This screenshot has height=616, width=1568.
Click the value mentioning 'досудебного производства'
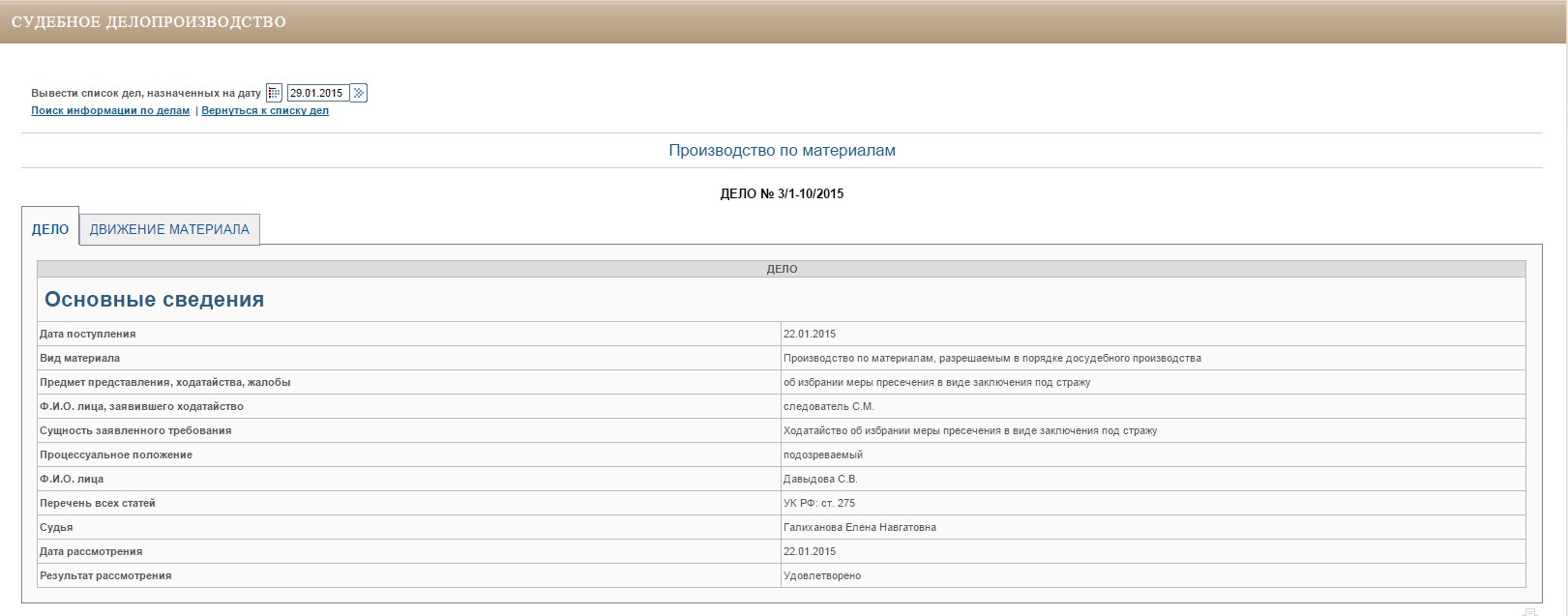[992, 358]
